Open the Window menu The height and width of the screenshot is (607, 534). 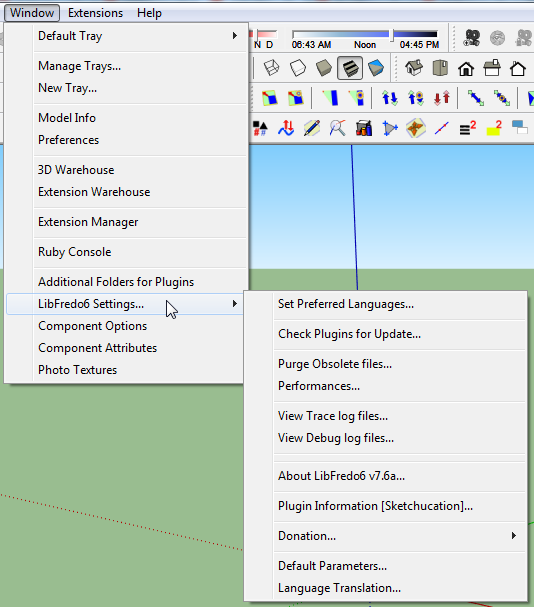click(32, 13)
